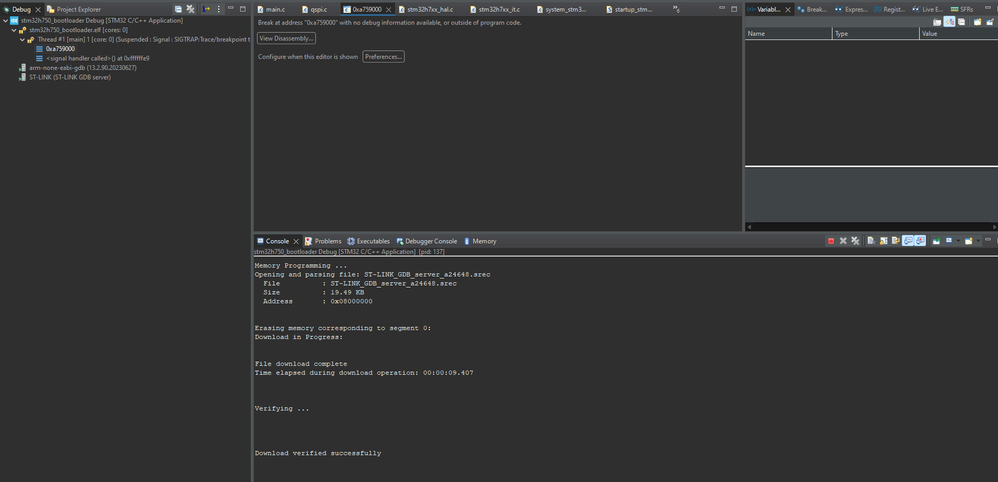Toggle Show Type Names in Variables toolbar
The image size is (998, 482).
coord(937,22)
